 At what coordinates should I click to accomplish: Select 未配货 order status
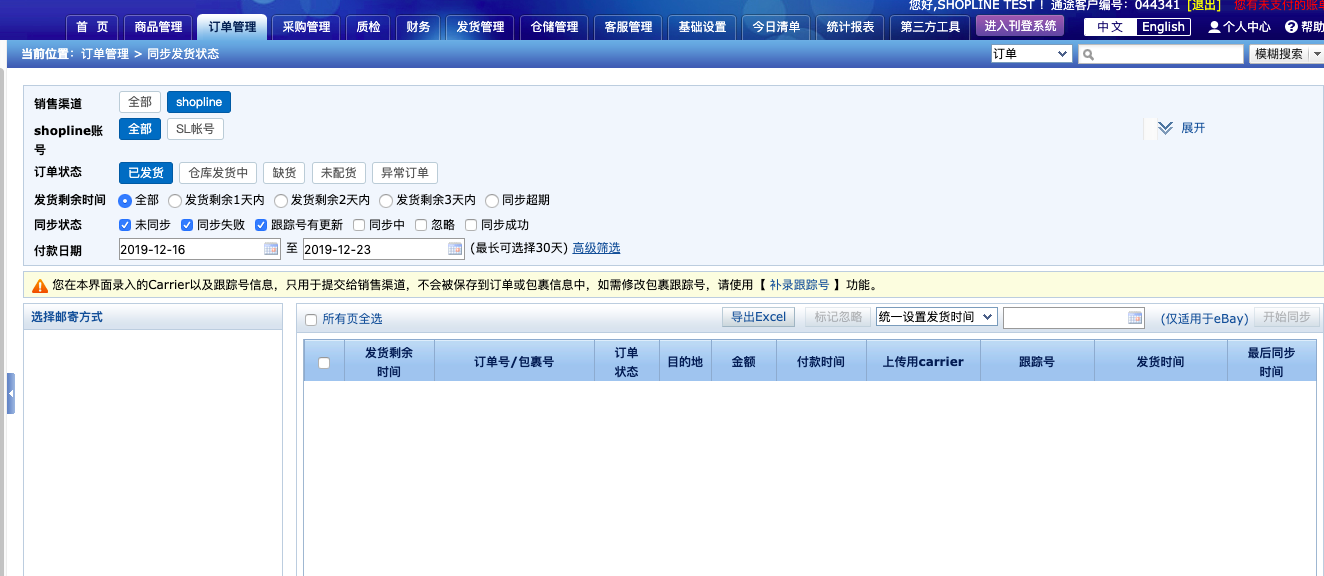pos(339,173)
